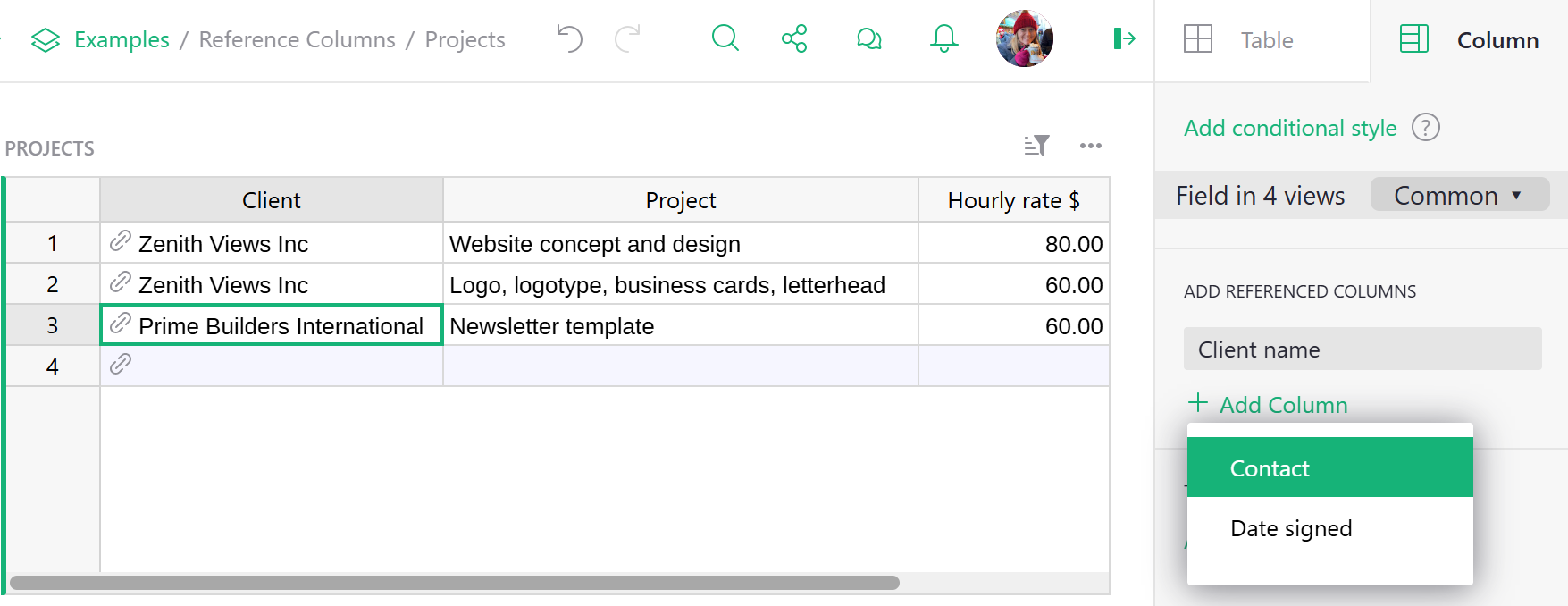Open the search magnifier icon
Screen dimensions: 1568x606
click(725, 38)
